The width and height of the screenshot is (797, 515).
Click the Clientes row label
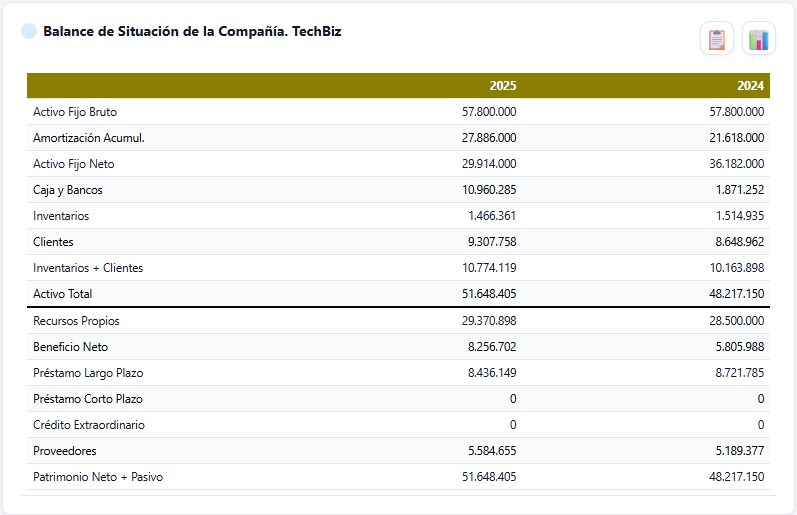point(53,241)
